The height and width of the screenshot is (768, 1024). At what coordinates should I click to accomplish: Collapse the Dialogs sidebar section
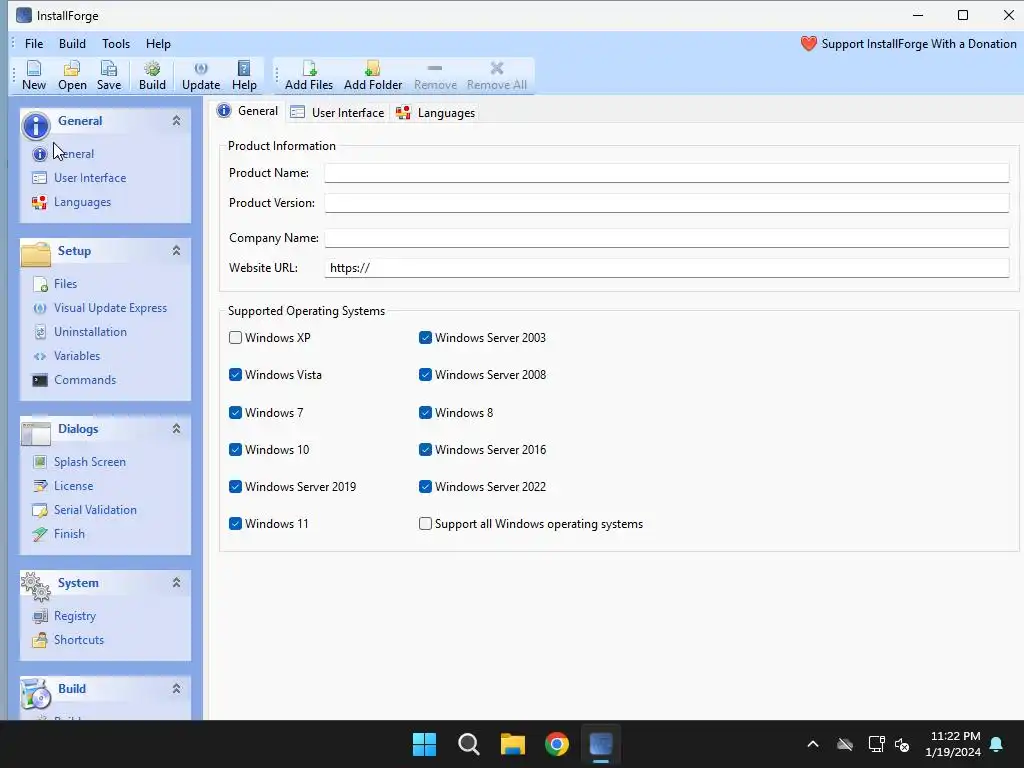(x=176, y=429)
